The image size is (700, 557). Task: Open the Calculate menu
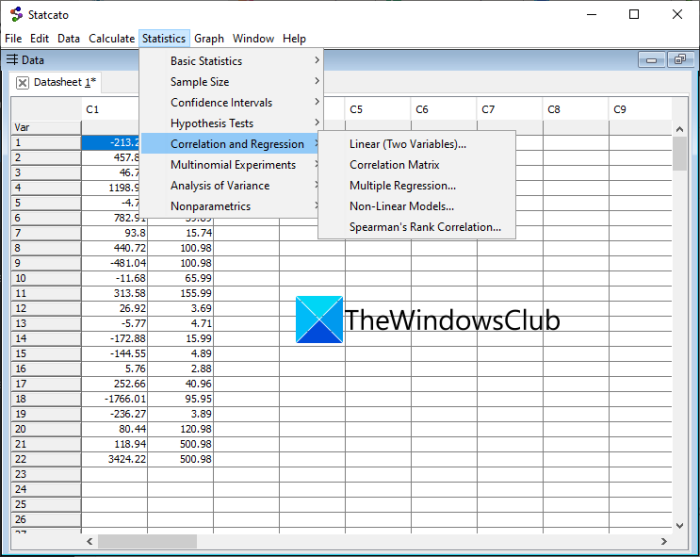point(112,39)
